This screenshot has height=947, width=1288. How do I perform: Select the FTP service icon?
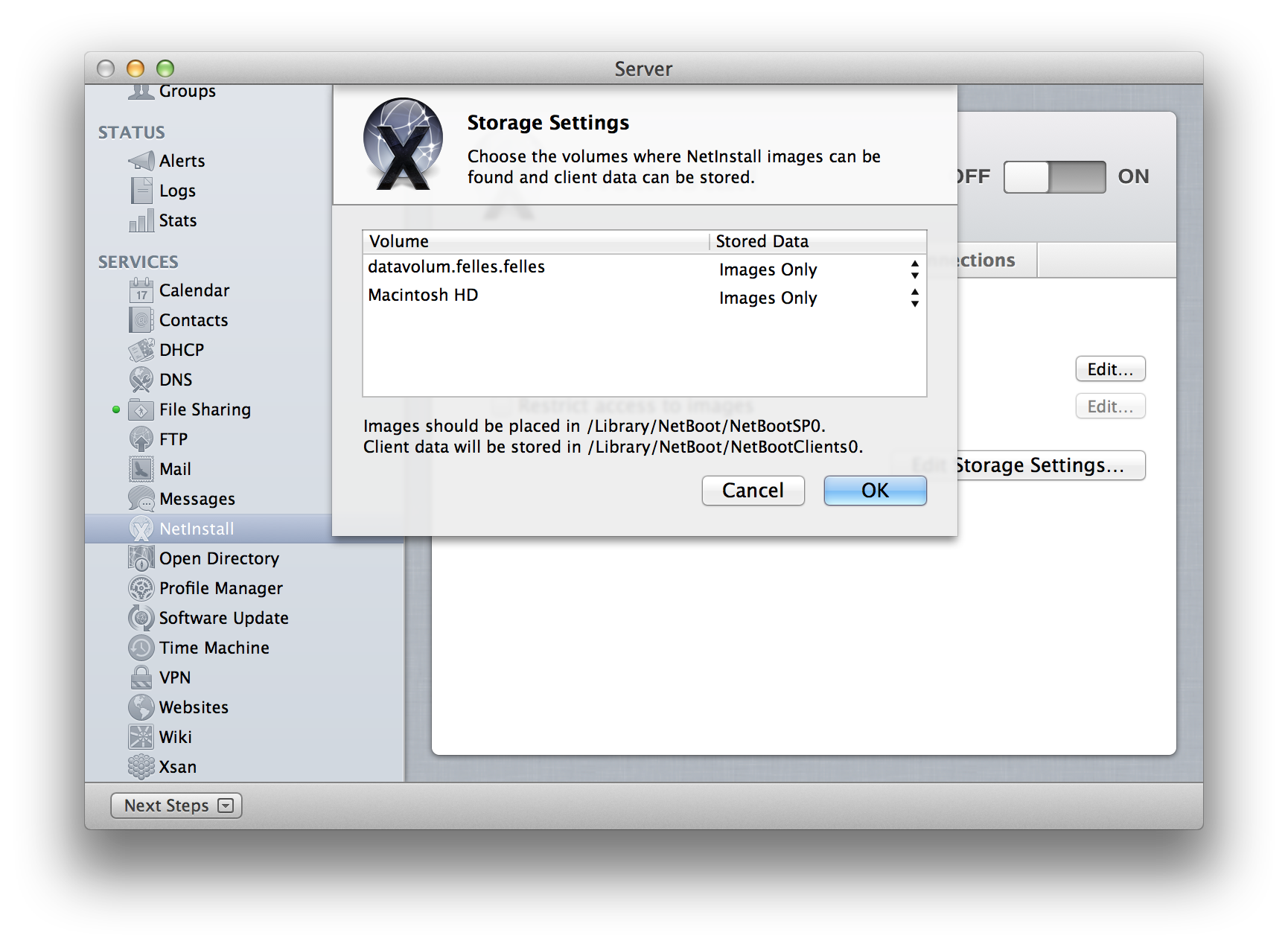pyautogui.click(x=141, y=439)
